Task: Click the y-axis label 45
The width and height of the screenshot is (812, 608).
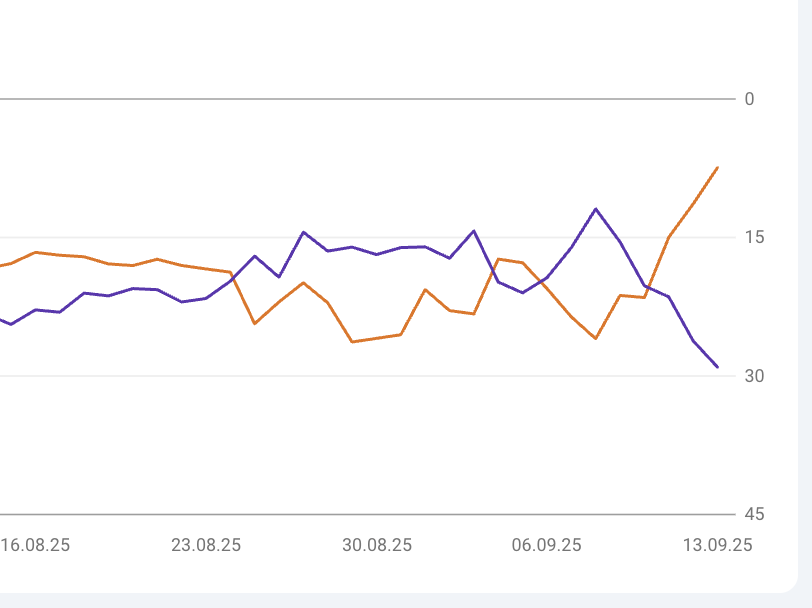Action: coord(754,514)
